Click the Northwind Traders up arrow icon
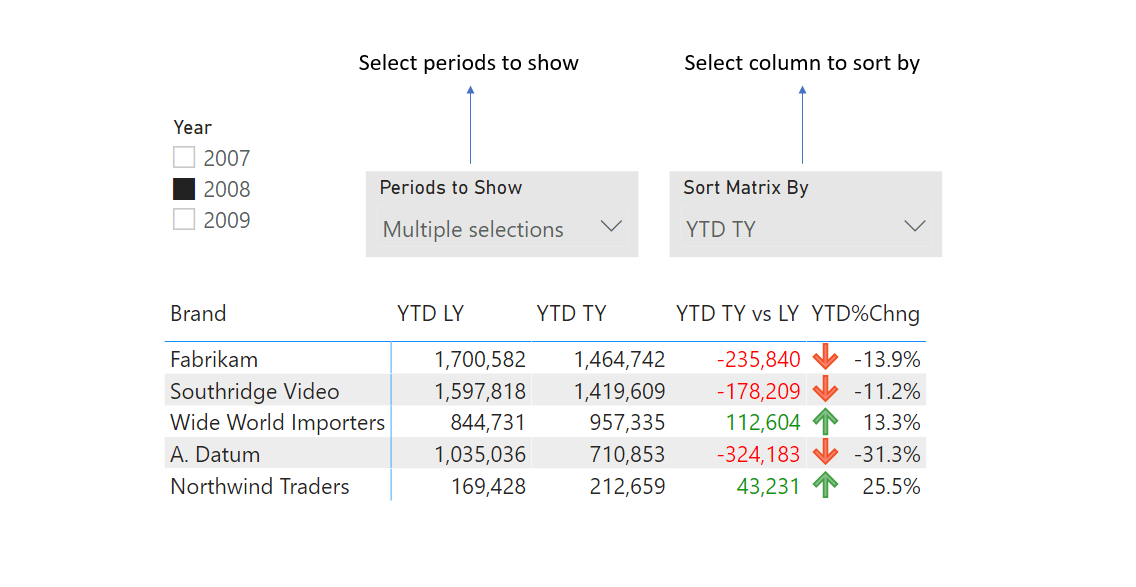 click(825, 486)
